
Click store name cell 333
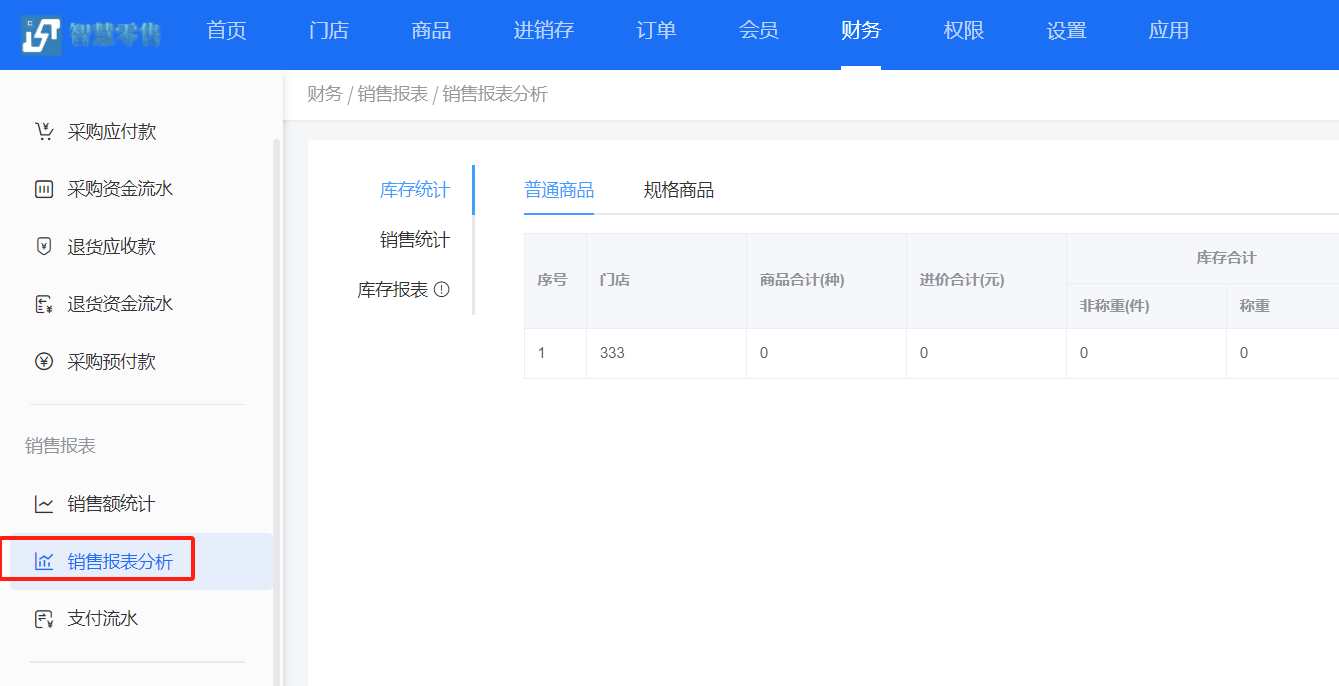point(666,353)
